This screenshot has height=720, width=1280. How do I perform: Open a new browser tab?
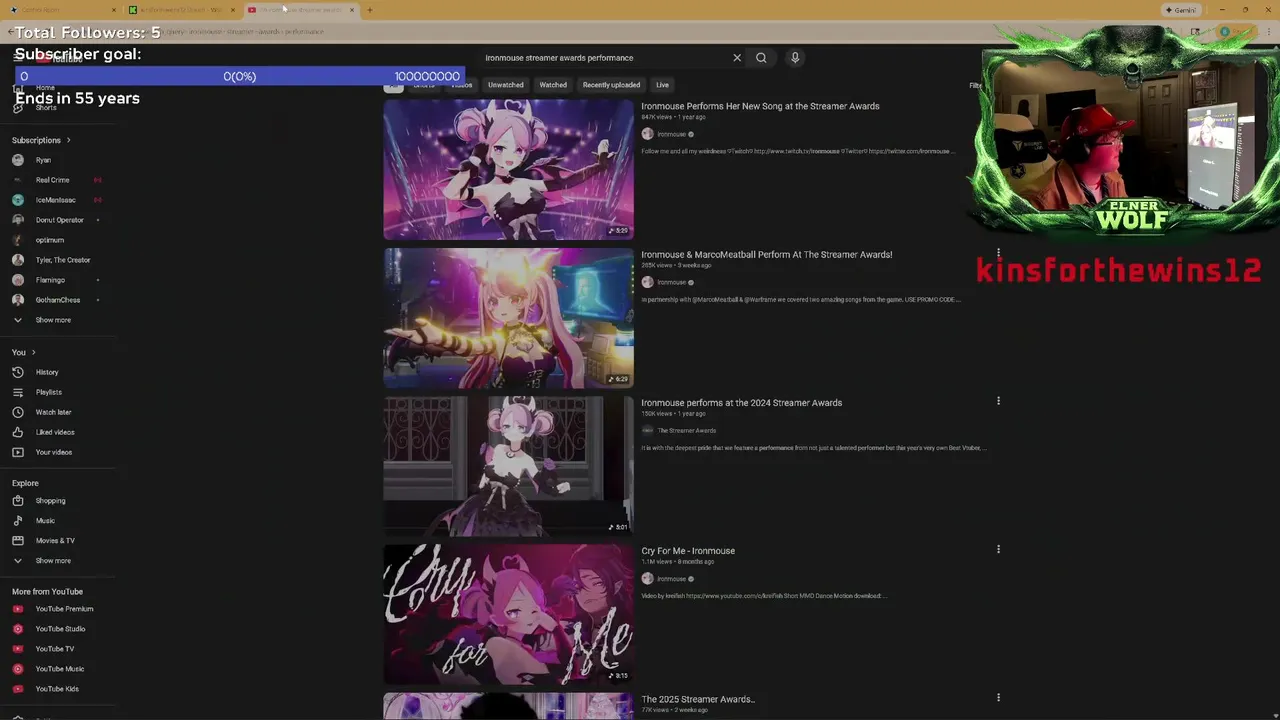pyautogui.click(x=369, y=10)
